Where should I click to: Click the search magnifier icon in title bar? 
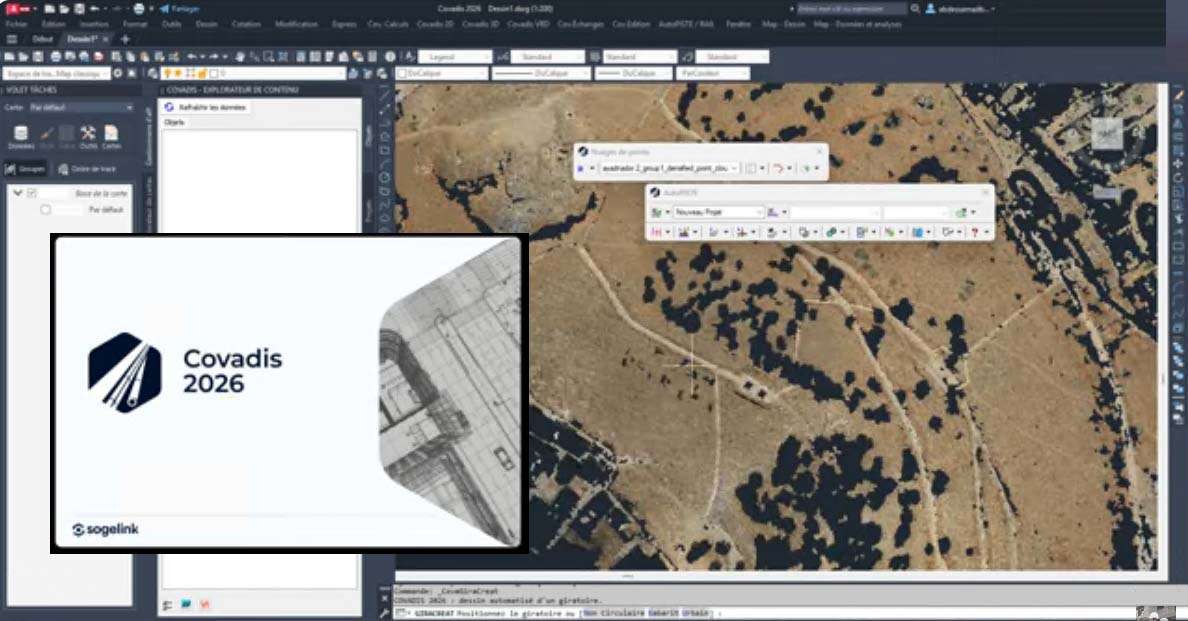point(793,9)
